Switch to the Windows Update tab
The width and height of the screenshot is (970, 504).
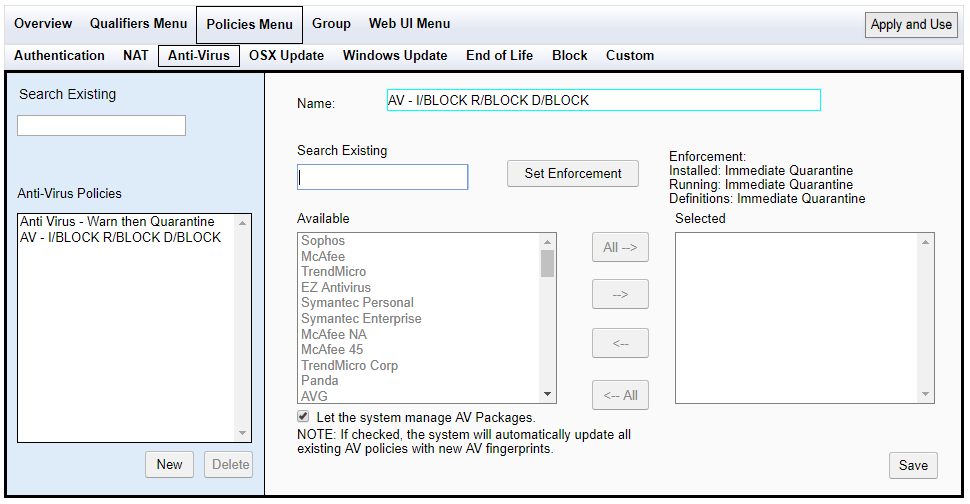tap(395, 56)
